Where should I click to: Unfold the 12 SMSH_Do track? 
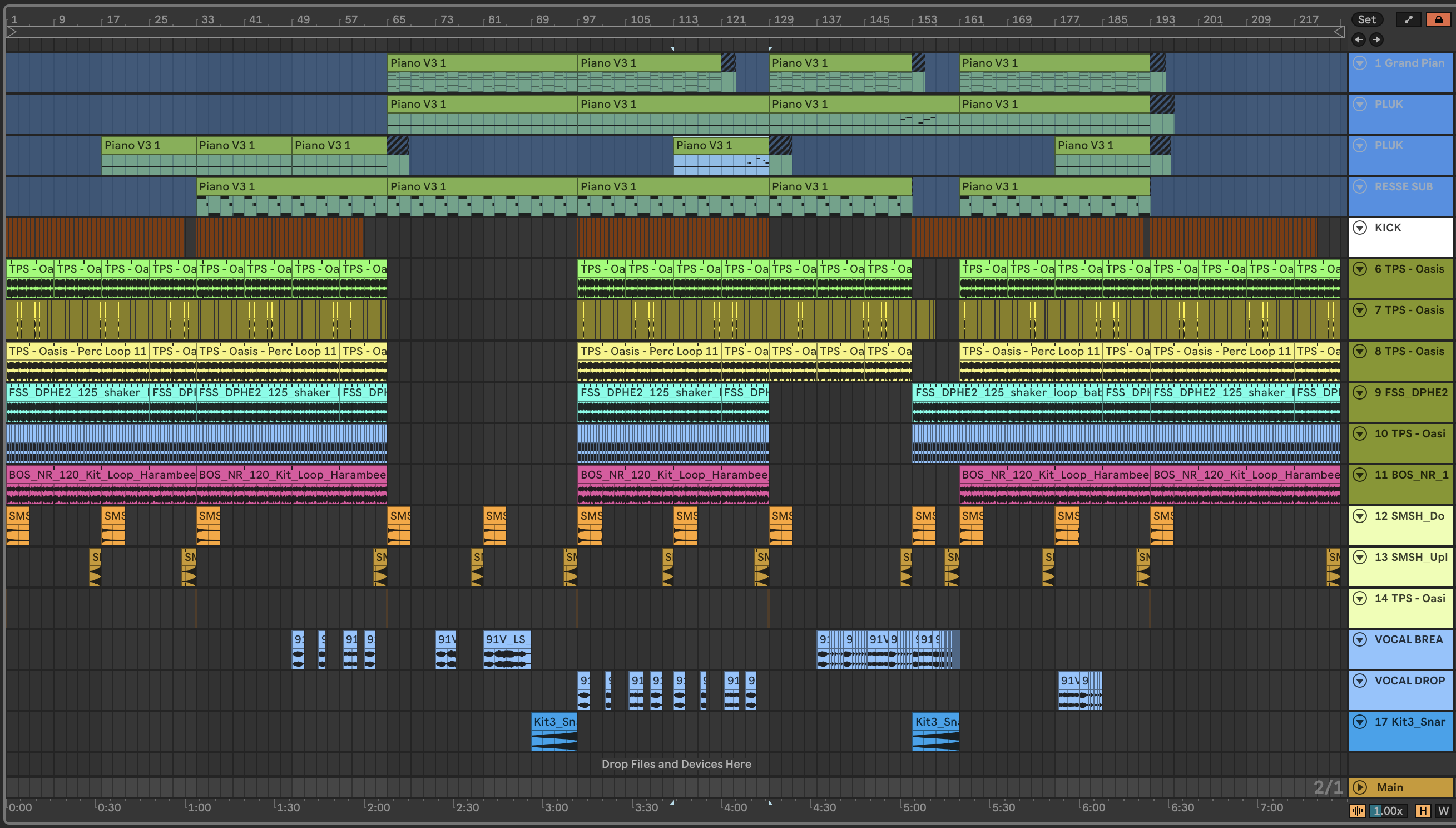pyautogui.click(x=1359, y=516)
